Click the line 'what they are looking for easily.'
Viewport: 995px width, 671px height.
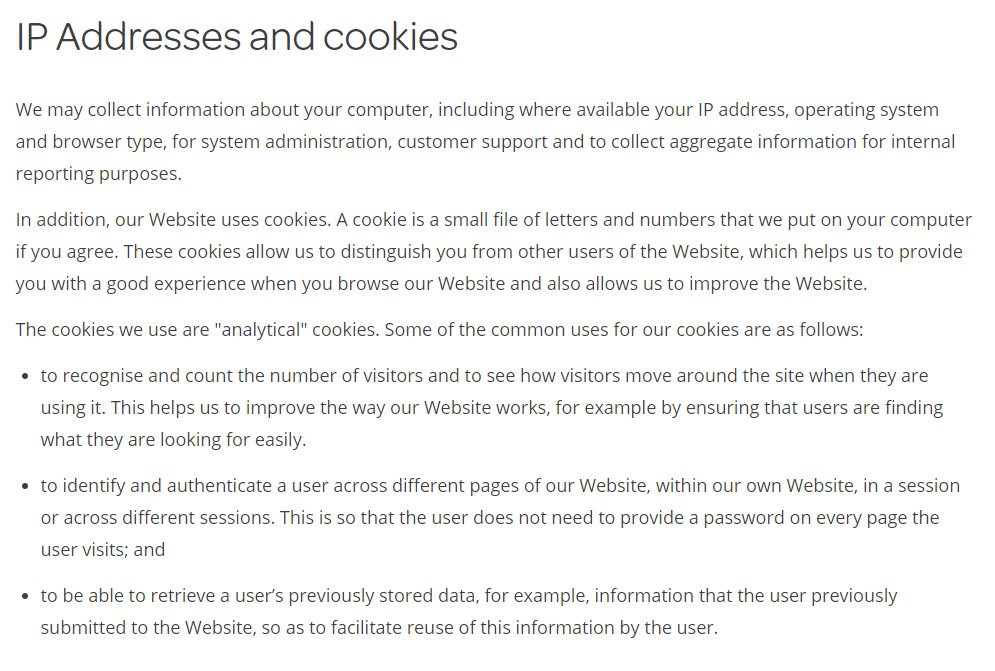pos(173,439)
